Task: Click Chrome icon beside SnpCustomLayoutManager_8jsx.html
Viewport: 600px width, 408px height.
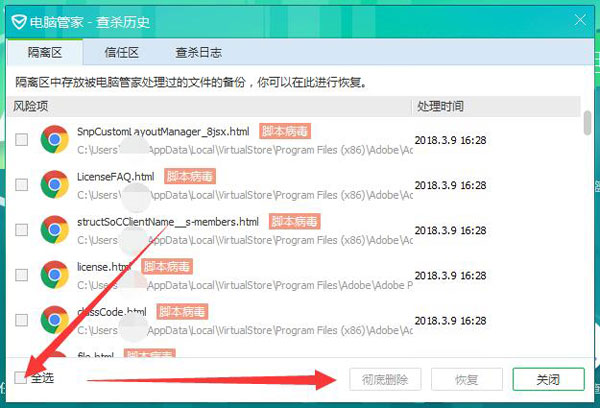Action: click(x=54, y=139)
